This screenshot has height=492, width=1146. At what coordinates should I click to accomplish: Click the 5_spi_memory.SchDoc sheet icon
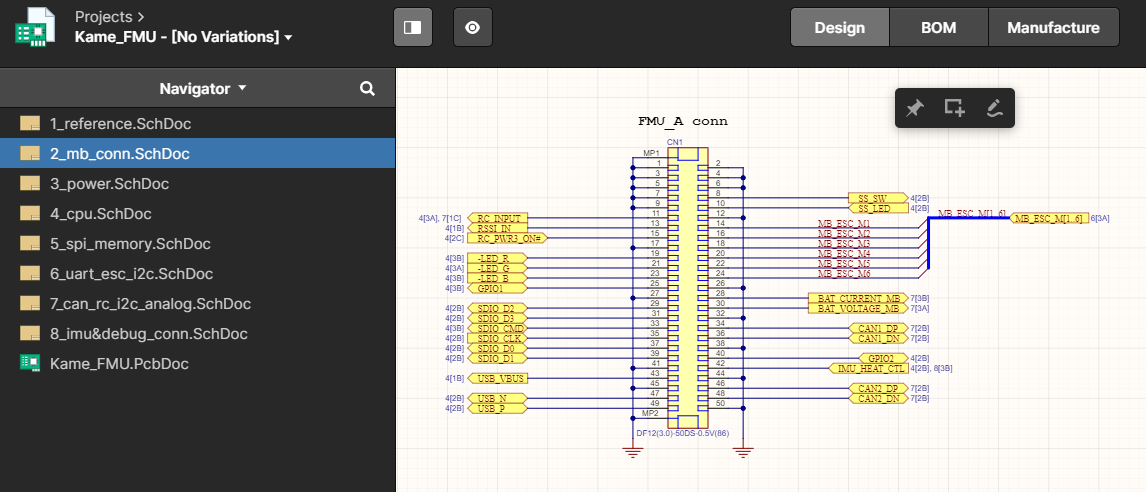pyautogui.click(x=30, y=243)
